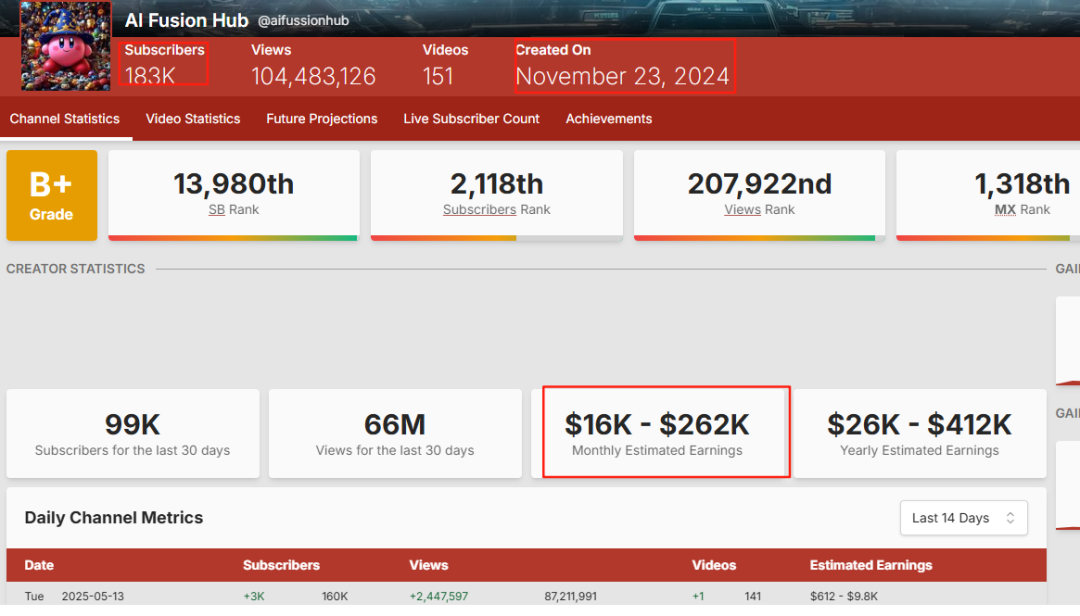Select the Achievements tab
This screenshot has width=1080, height=616.
608,119
